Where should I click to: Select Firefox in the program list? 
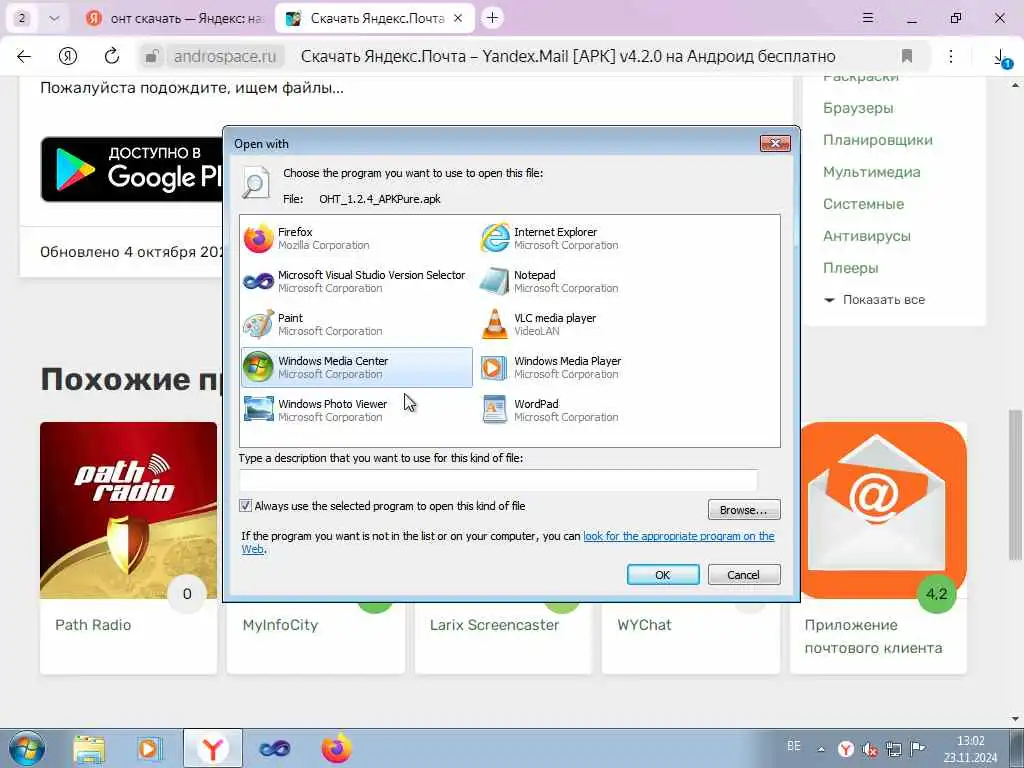point(357,238)
